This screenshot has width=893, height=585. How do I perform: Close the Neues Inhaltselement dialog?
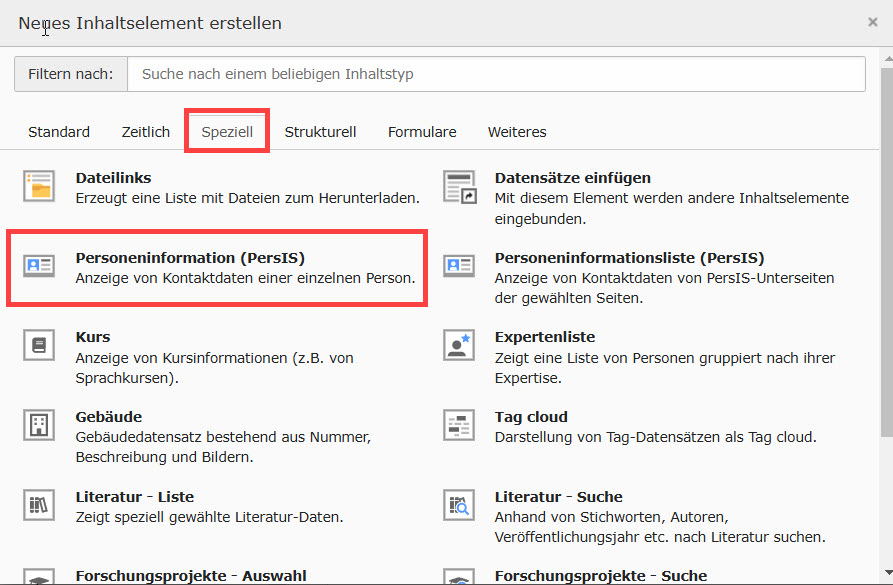point(873,22)
